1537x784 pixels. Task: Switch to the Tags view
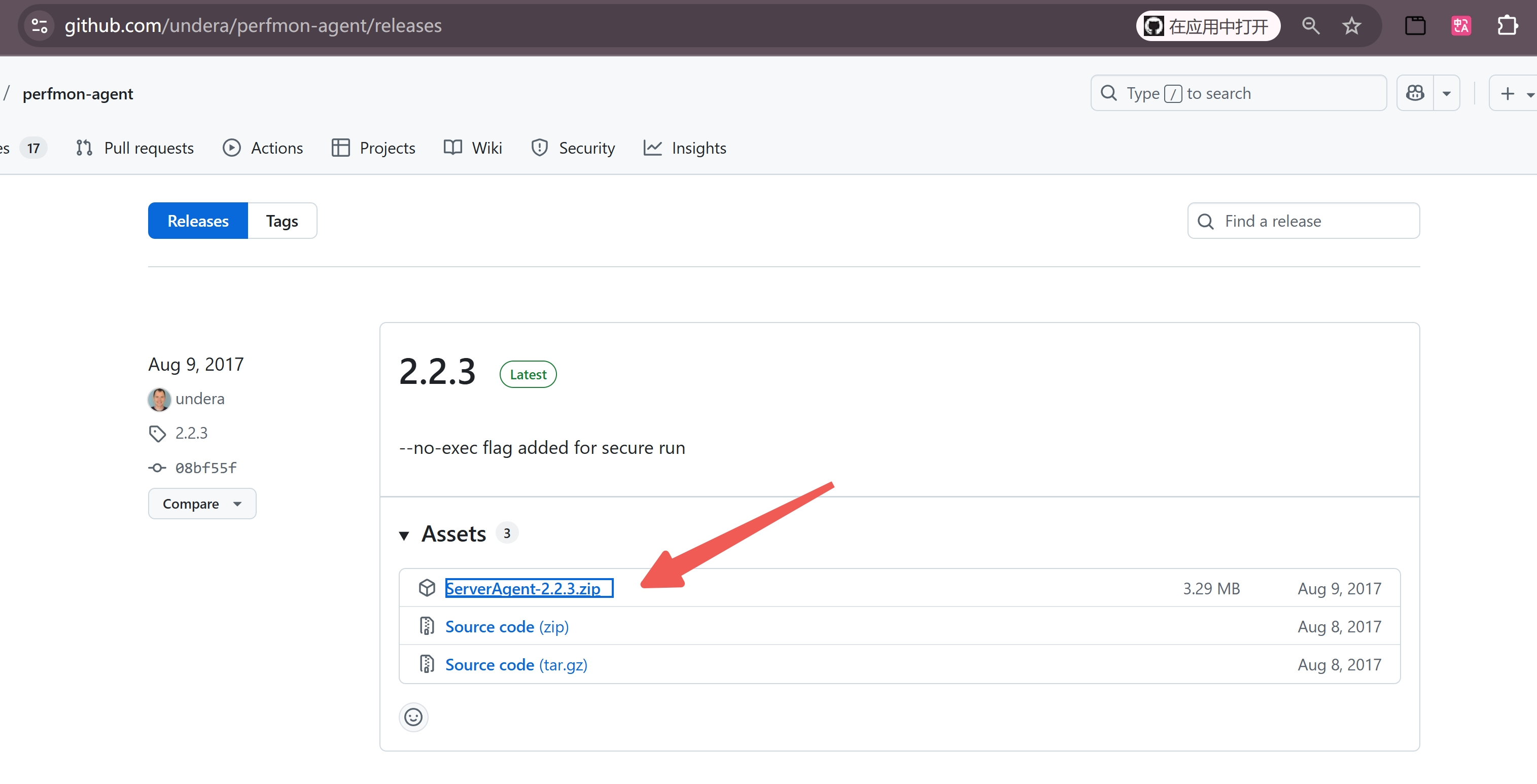282,221
